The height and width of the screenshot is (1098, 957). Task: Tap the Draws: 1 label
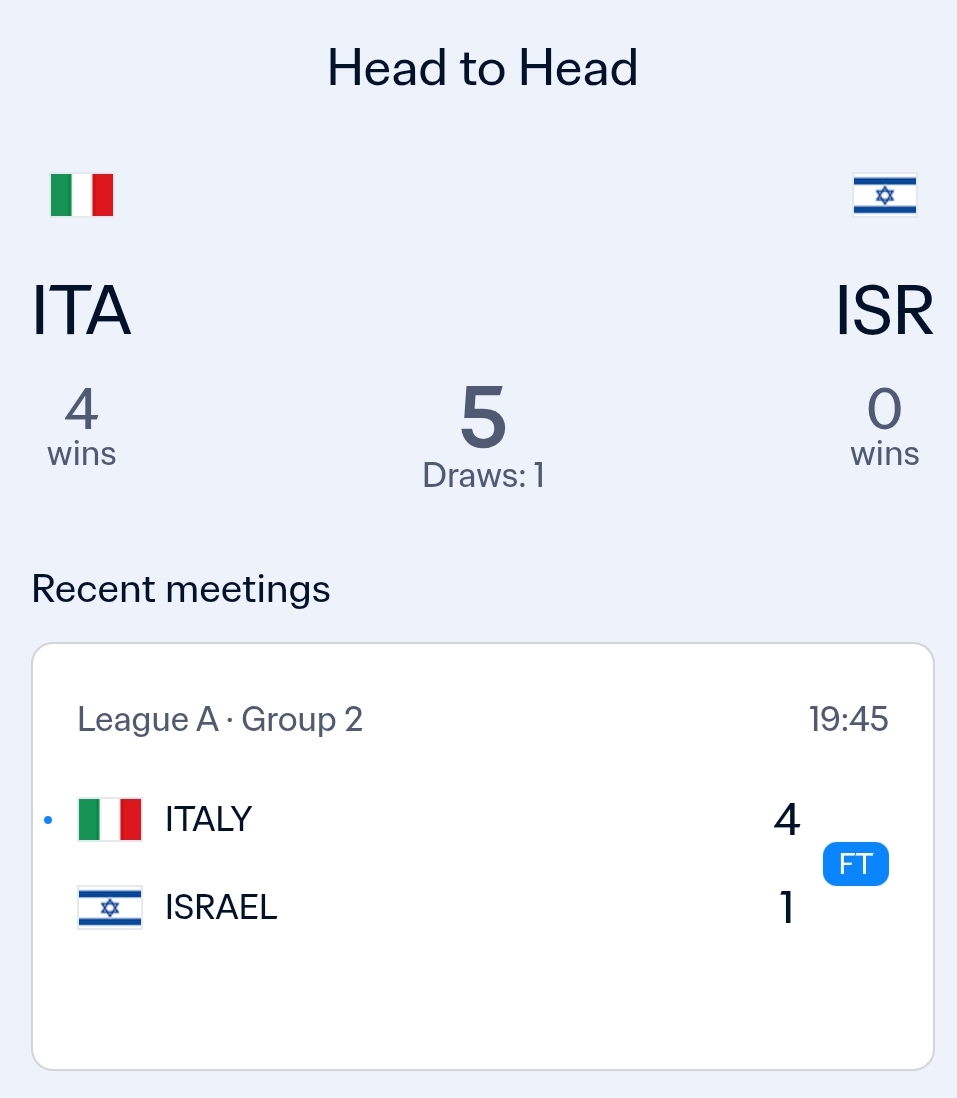pos(483,475)
